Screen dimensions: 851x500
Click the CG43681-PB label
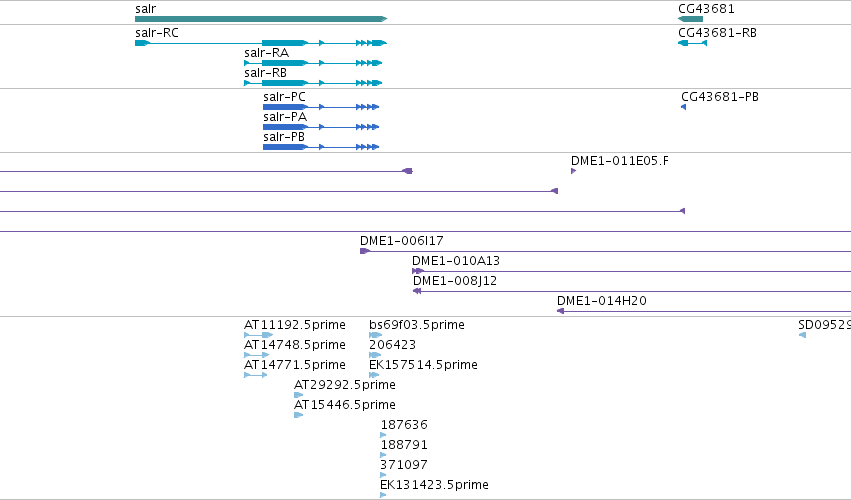[x=720, y=97]
